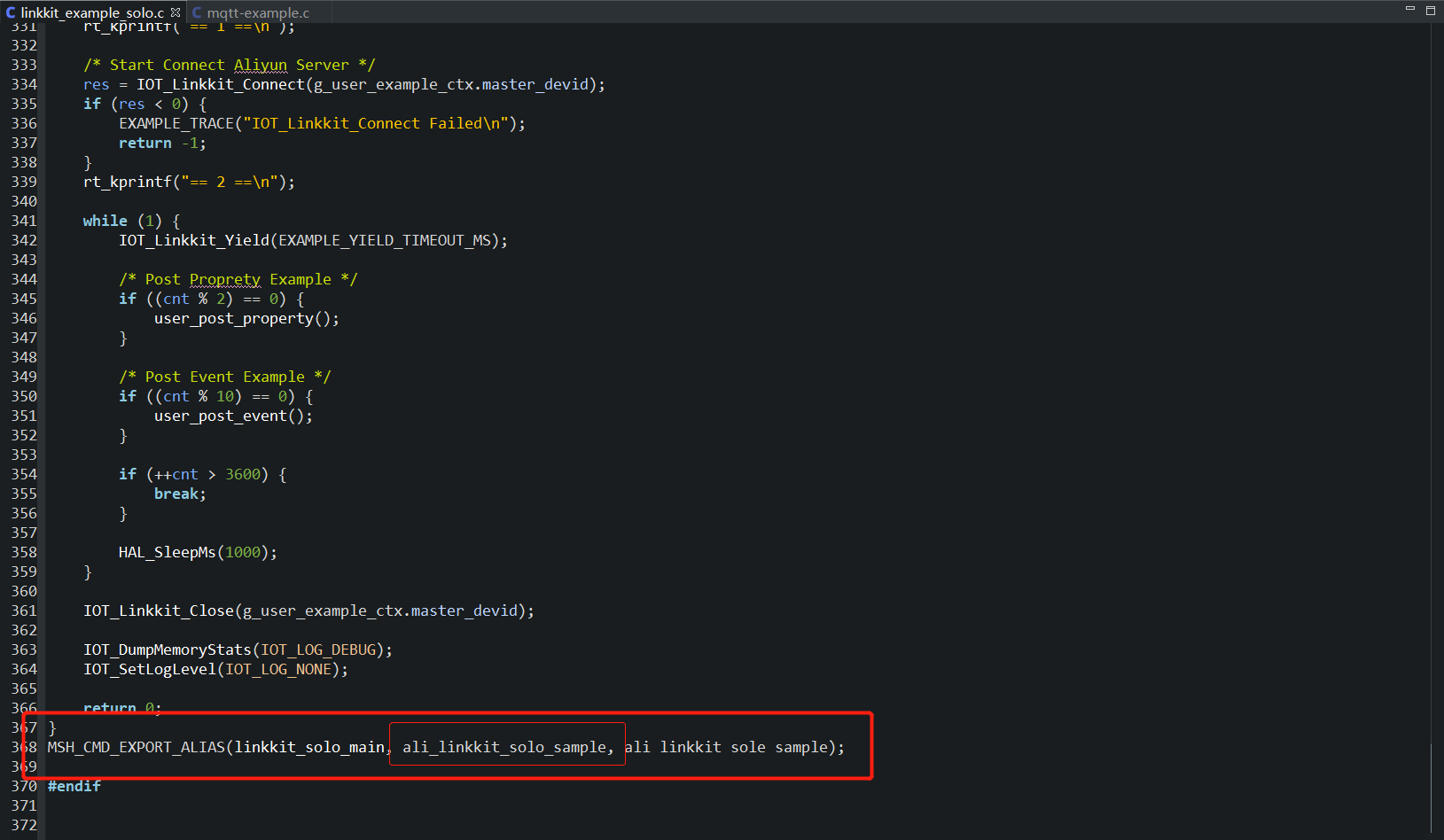Close the linkkit_example_solo.c tab via its X icon
This screenshot has width=1444, height=840.
[x=176, y=12]
